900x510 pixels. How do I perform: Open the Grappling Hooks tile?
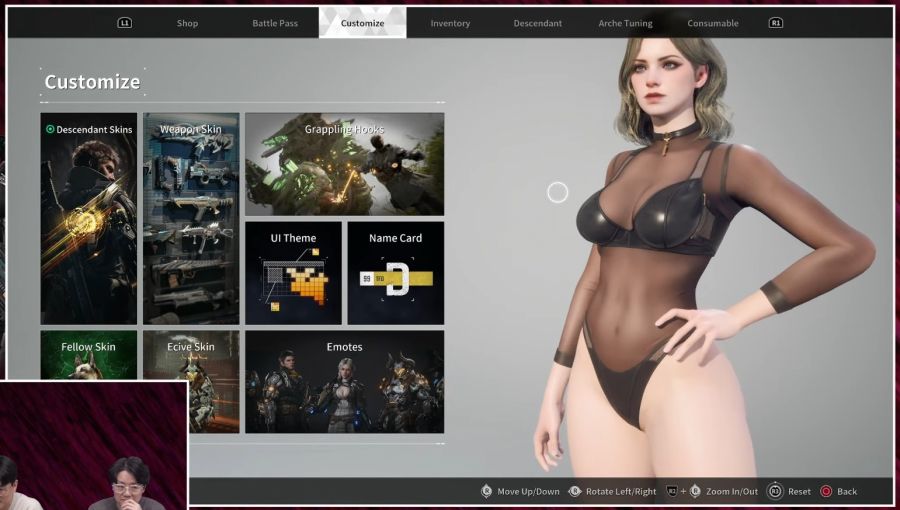(344, 164)
